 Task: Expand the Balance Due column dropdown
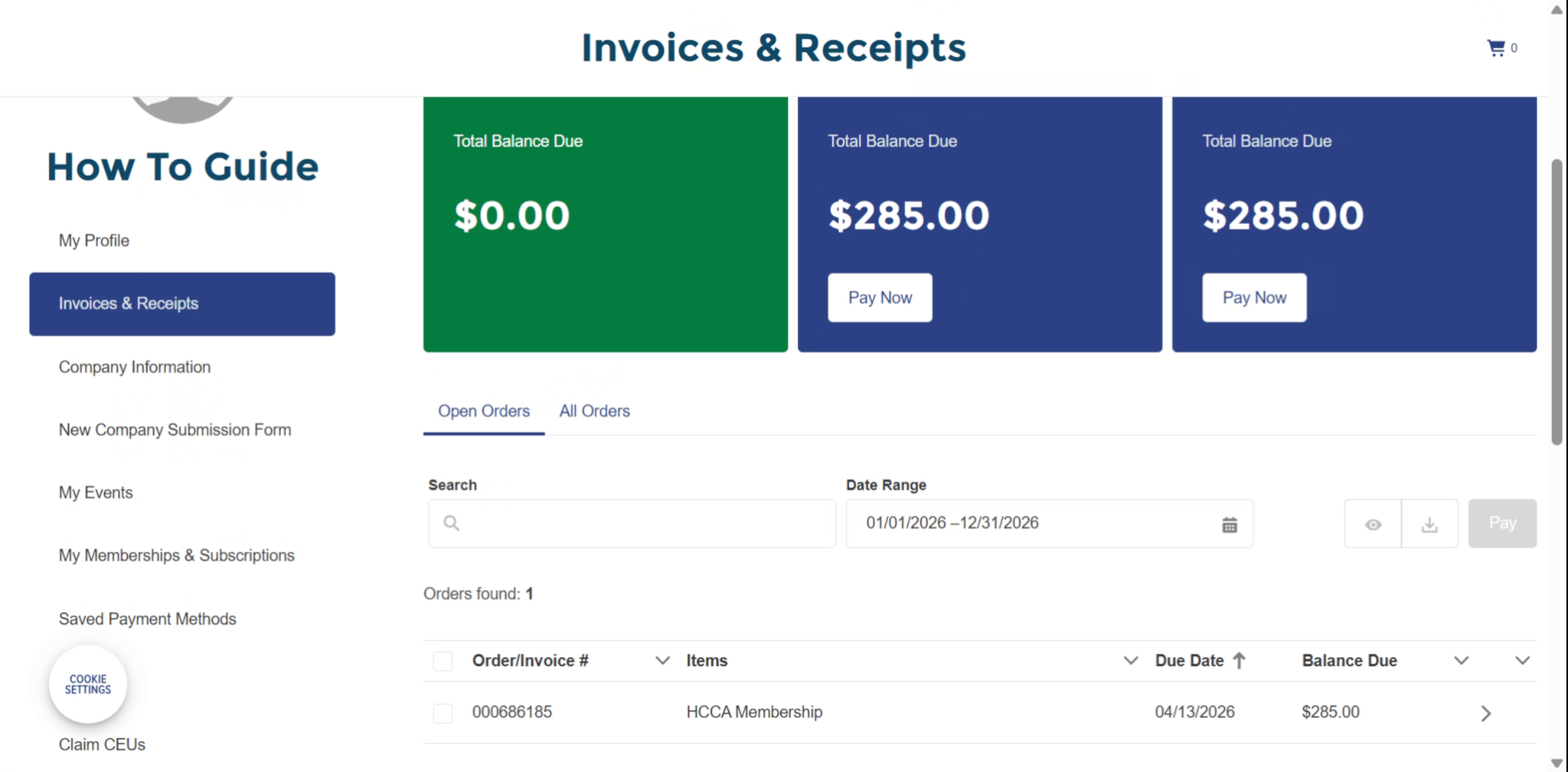tap(1461, 660)
